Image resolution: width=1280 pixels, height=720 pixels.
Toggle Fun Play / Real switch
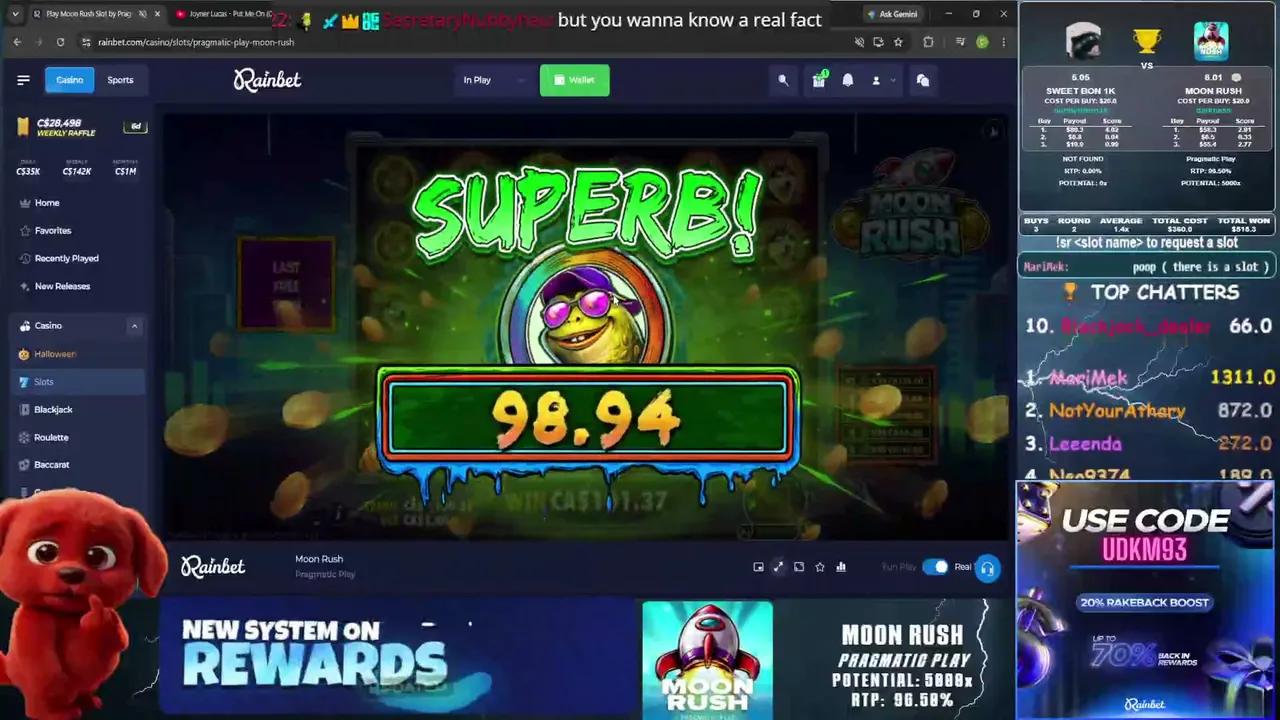pos(935,567)
